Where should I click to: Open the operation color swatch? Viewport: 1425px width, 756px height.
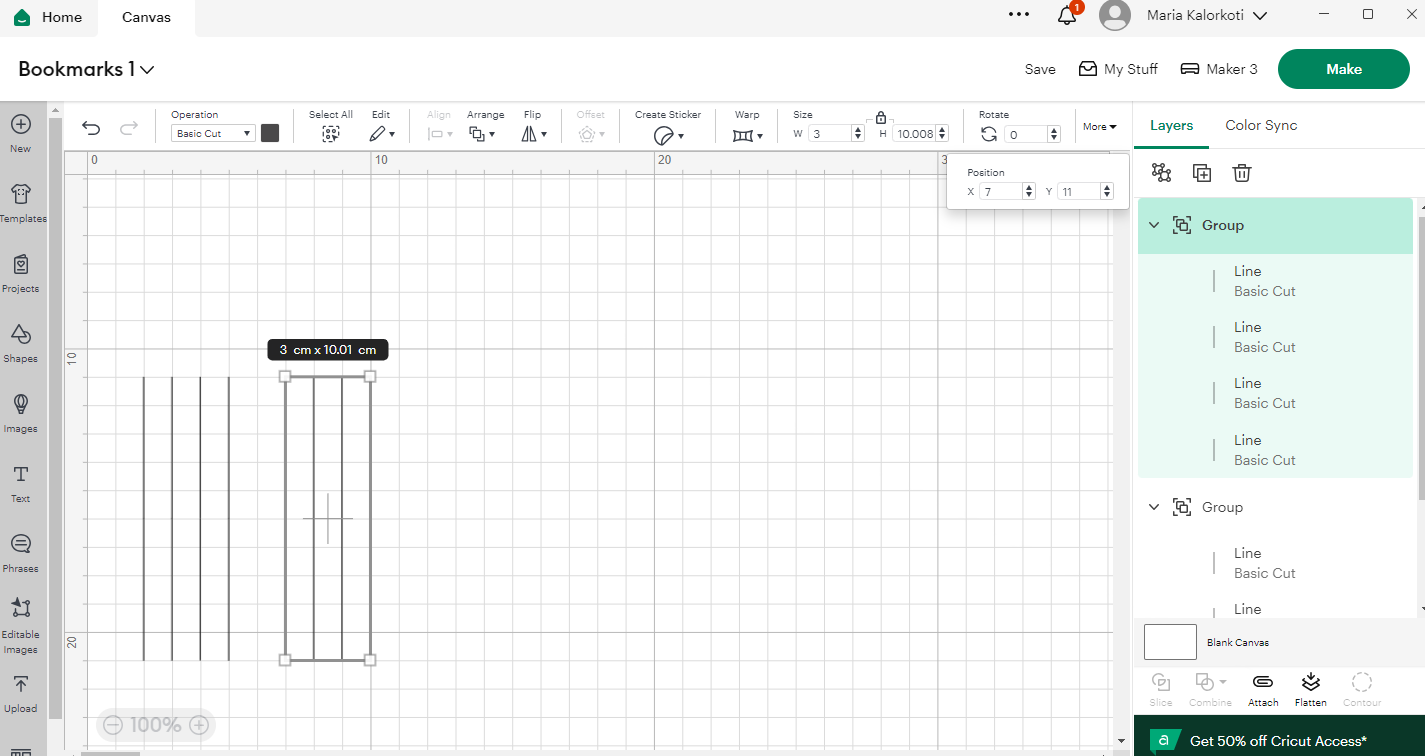click(x=270, y=133)
